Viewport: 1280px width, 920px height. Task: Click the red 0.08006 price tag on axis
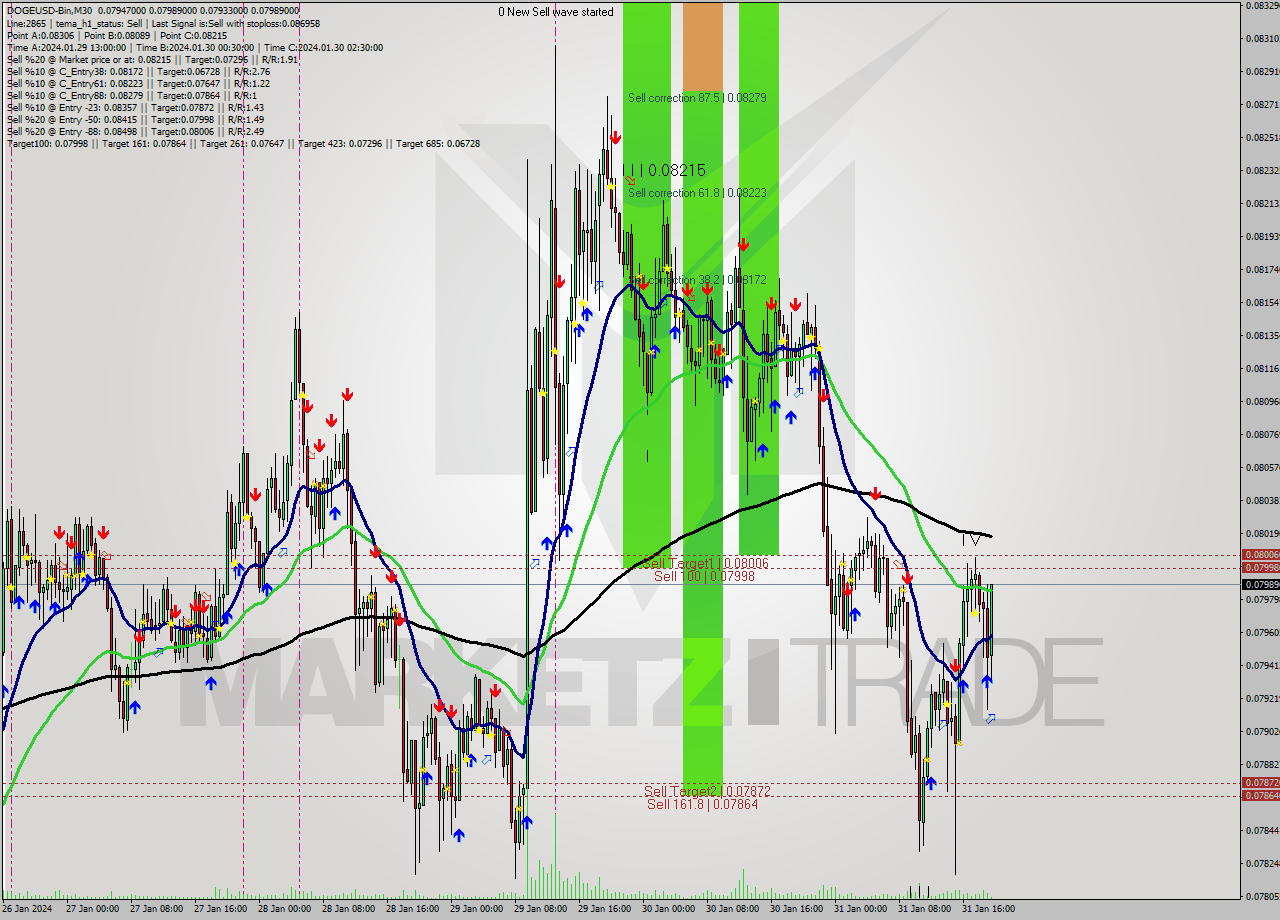(1261, 554)
